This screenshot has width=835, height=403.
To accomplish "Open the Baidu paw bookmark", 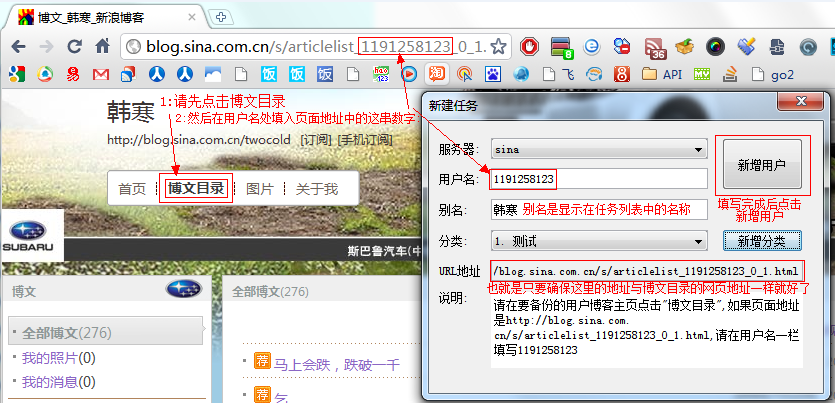I will (x=494, y=75).
